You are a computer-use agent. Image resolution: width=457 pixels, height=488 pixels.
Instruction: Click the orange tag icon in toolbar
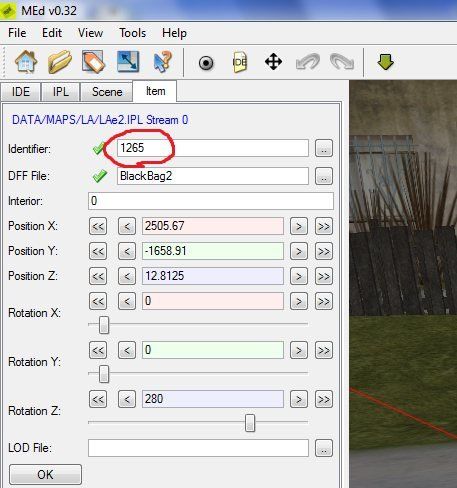[94, 62]
